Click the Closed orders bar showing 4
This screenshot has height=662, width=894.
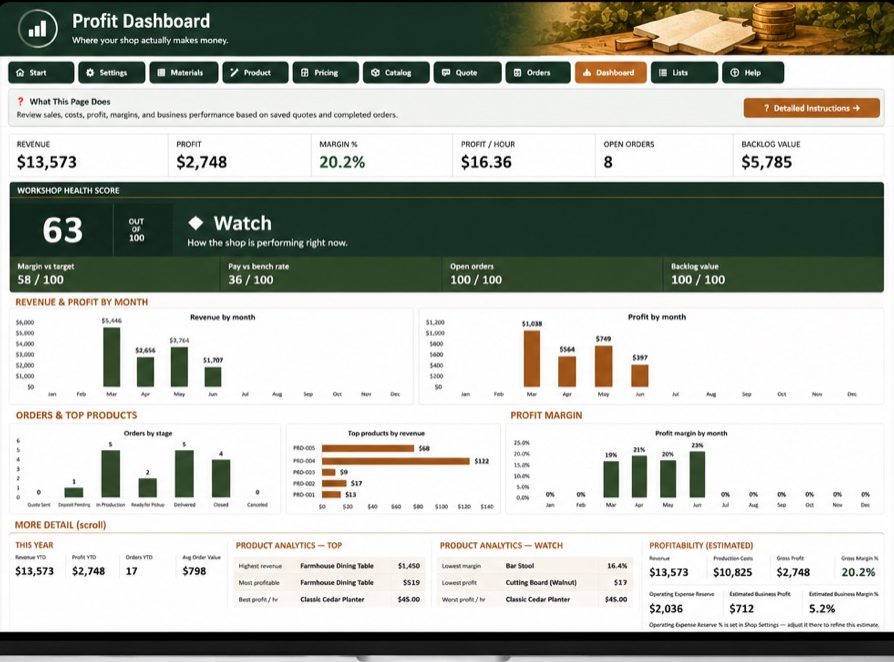pos(221,478)
